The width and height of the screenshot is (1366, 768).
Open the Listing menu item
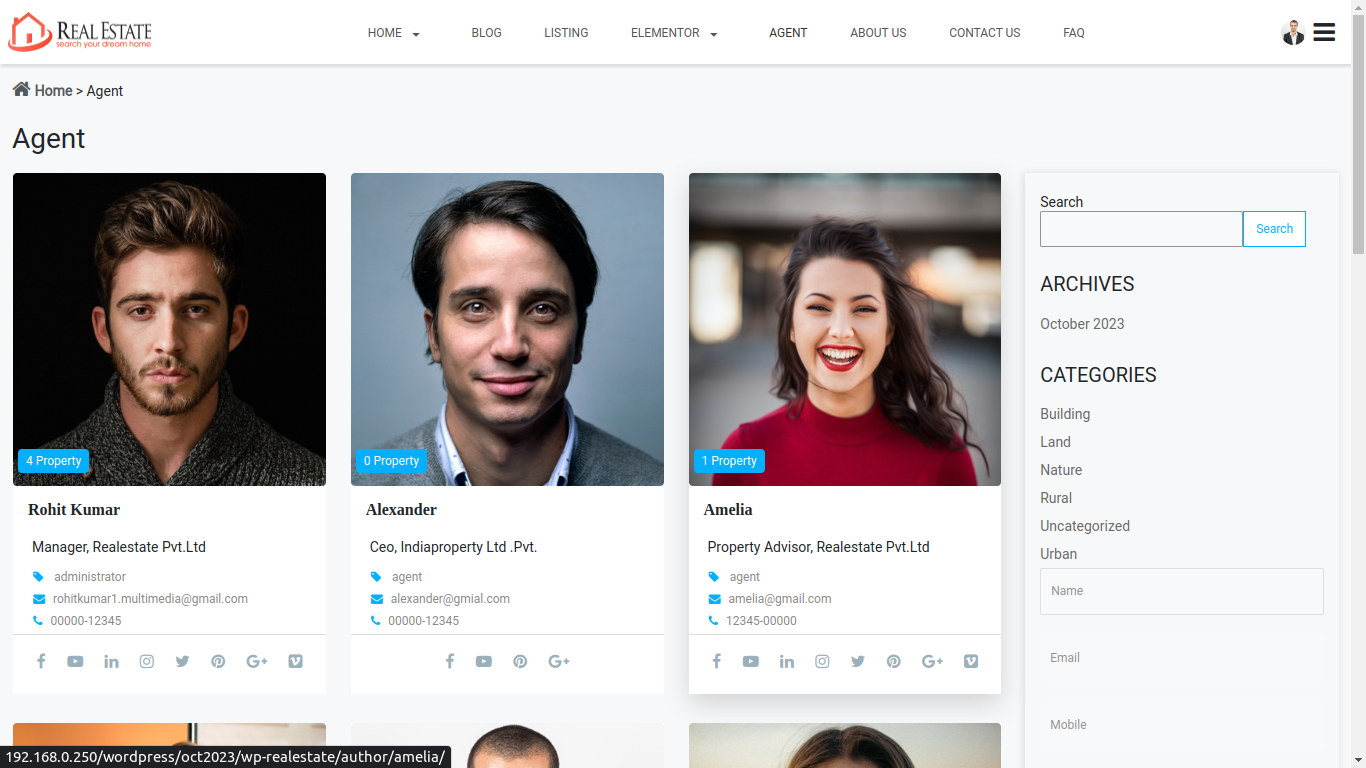pos(566,33)
